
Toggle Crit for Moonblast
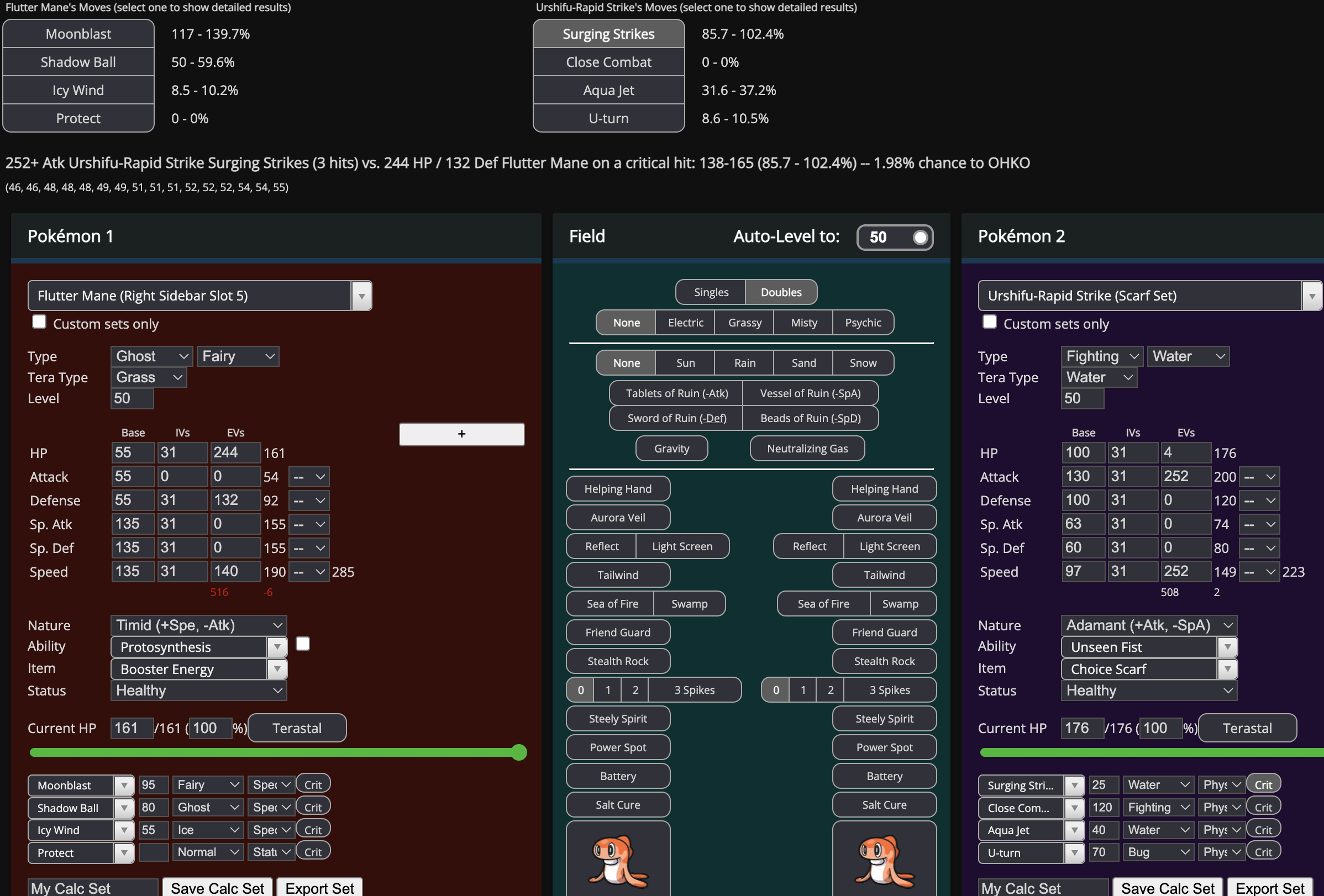click(x=313, y=784)
